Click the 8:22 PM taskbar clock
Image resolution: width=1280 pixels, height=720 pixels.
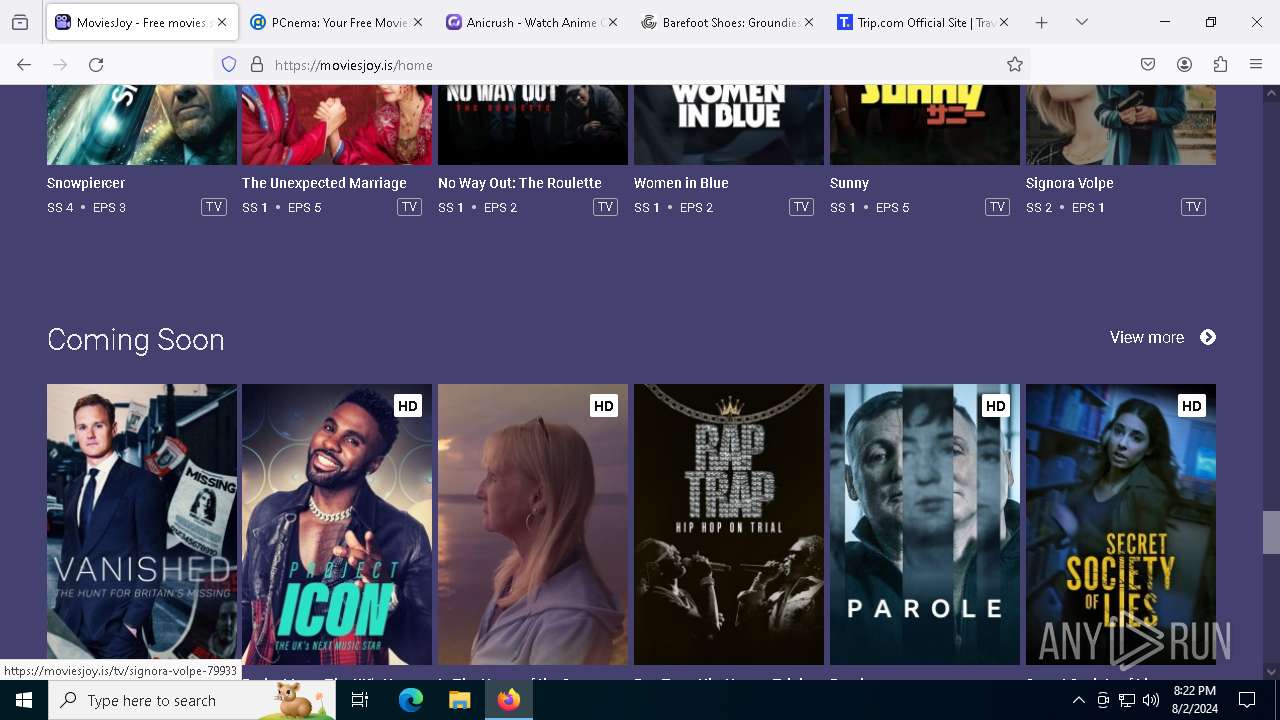pyautogui.click(x=1195, y=700)
